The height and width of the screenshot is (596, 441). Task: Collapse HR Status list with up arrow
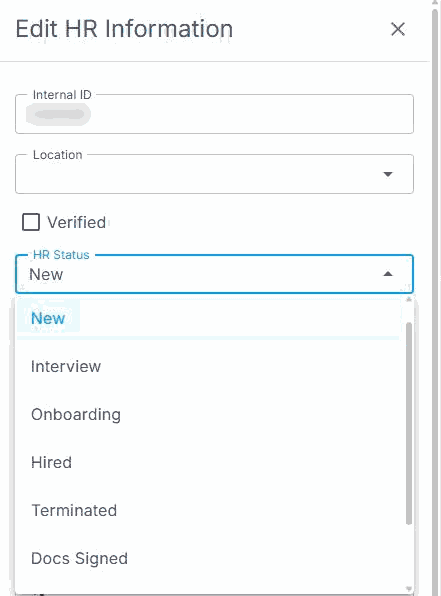(x=387, y=274)
